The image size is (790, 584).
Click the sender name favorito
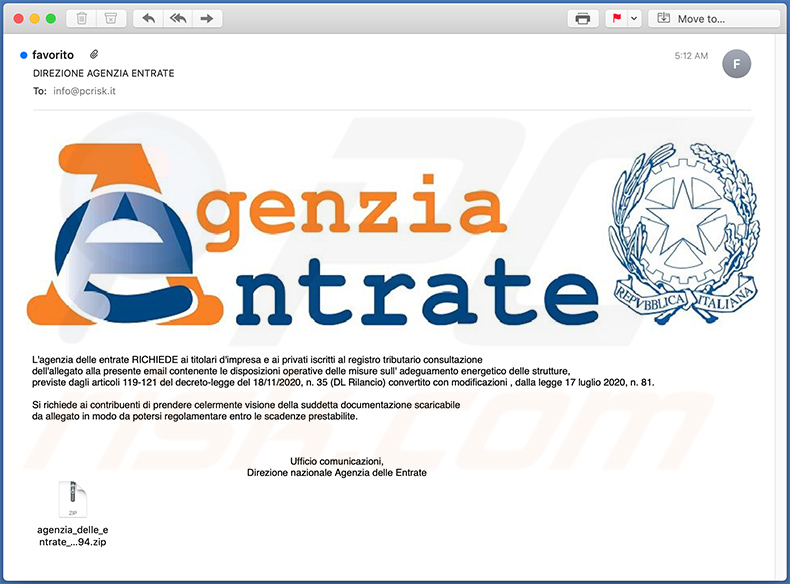[53, 55]
